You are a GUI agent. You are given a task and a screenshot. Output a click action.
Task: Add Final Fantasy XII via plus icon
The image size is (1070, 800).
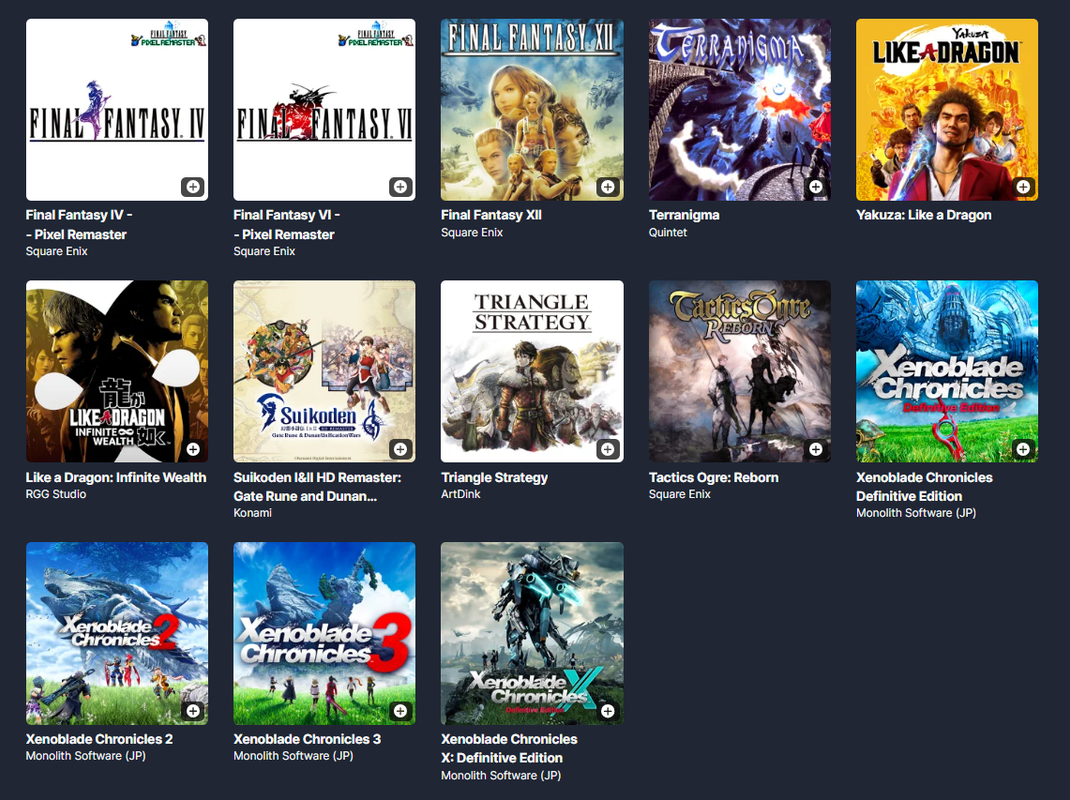(x=607, y=186)
